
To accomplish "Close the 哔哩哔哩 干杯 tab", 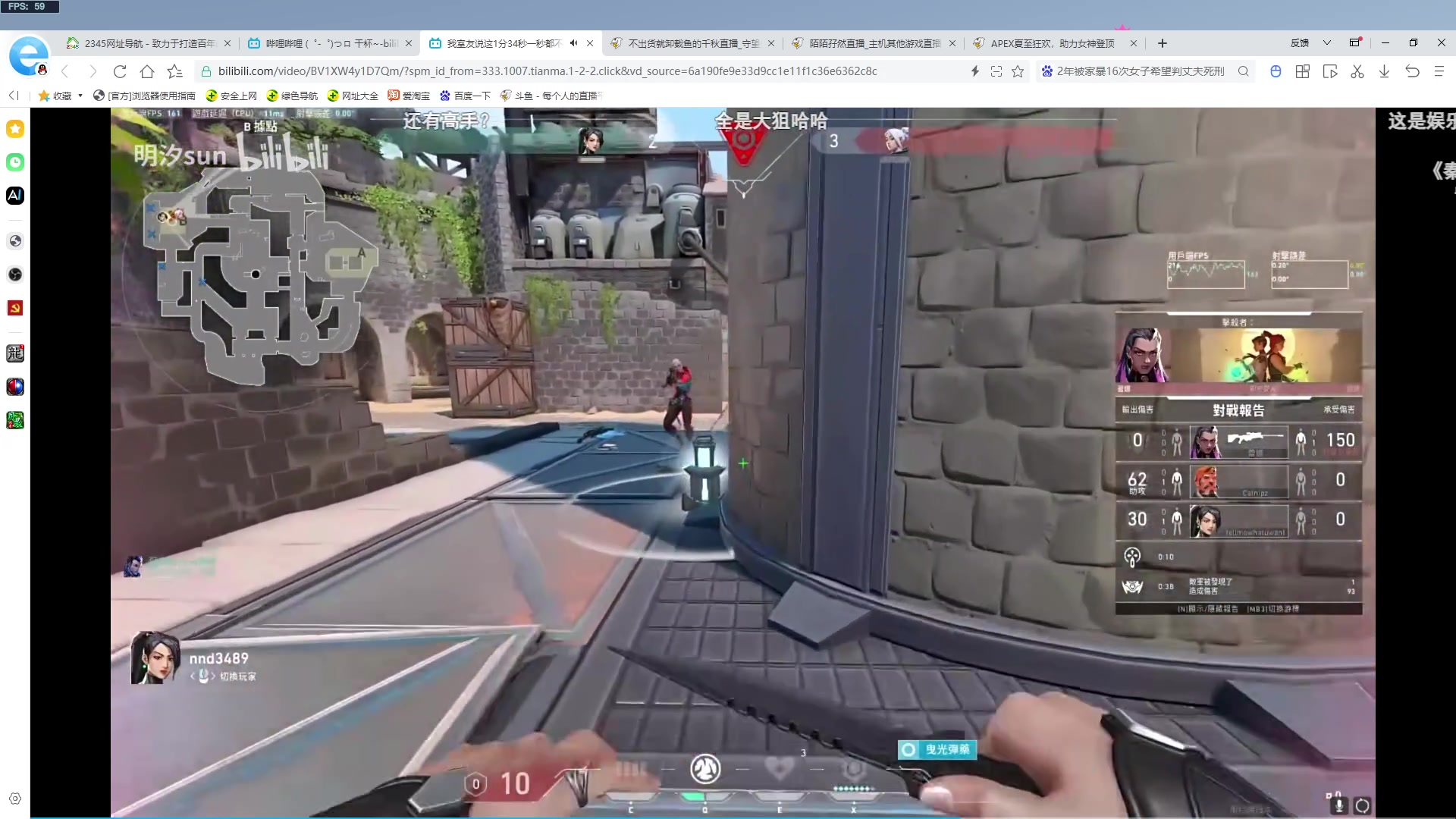I will tap(409, 43).
